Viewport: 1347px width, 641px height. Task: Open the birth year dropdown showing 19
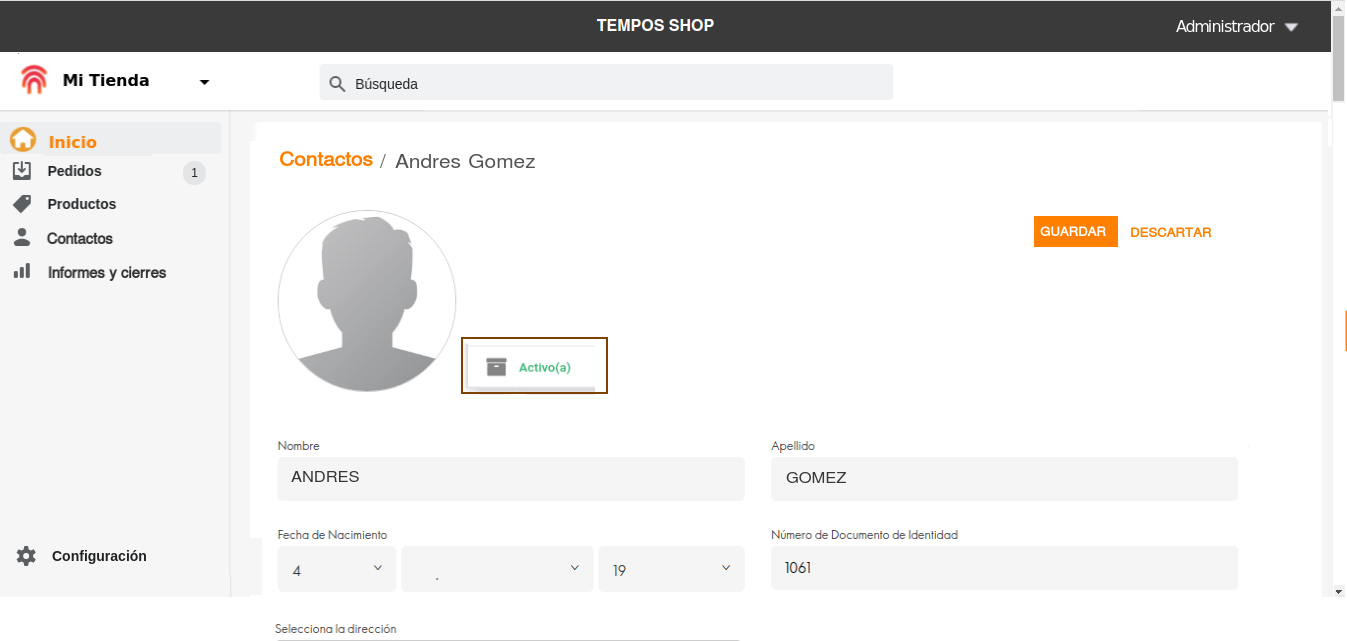point(671,569)
